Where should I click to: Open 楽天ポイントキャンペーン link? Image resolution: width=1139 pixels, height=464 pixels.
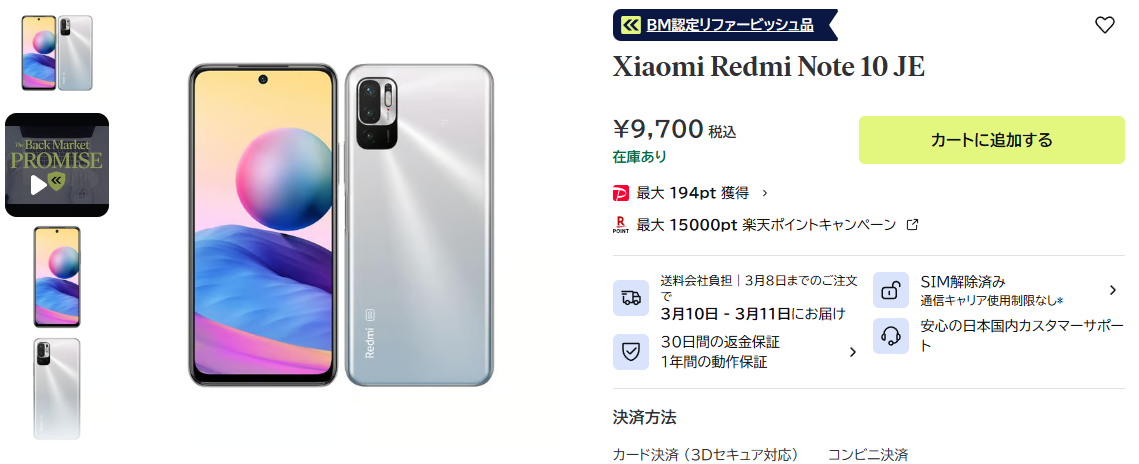pyautogui.click(x=819, y=225)
